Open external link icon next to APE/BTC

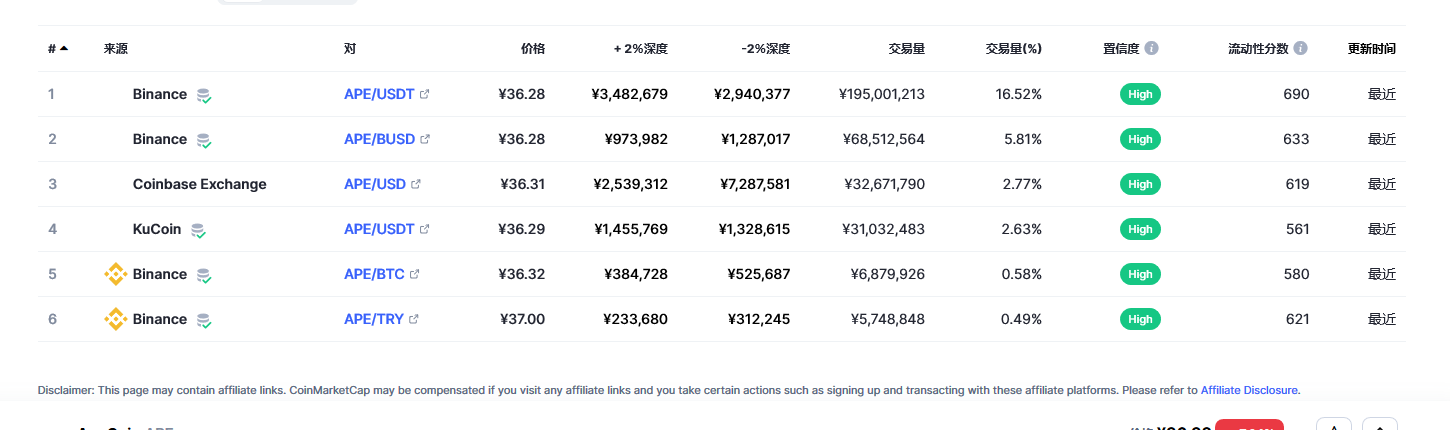[414, 274]
